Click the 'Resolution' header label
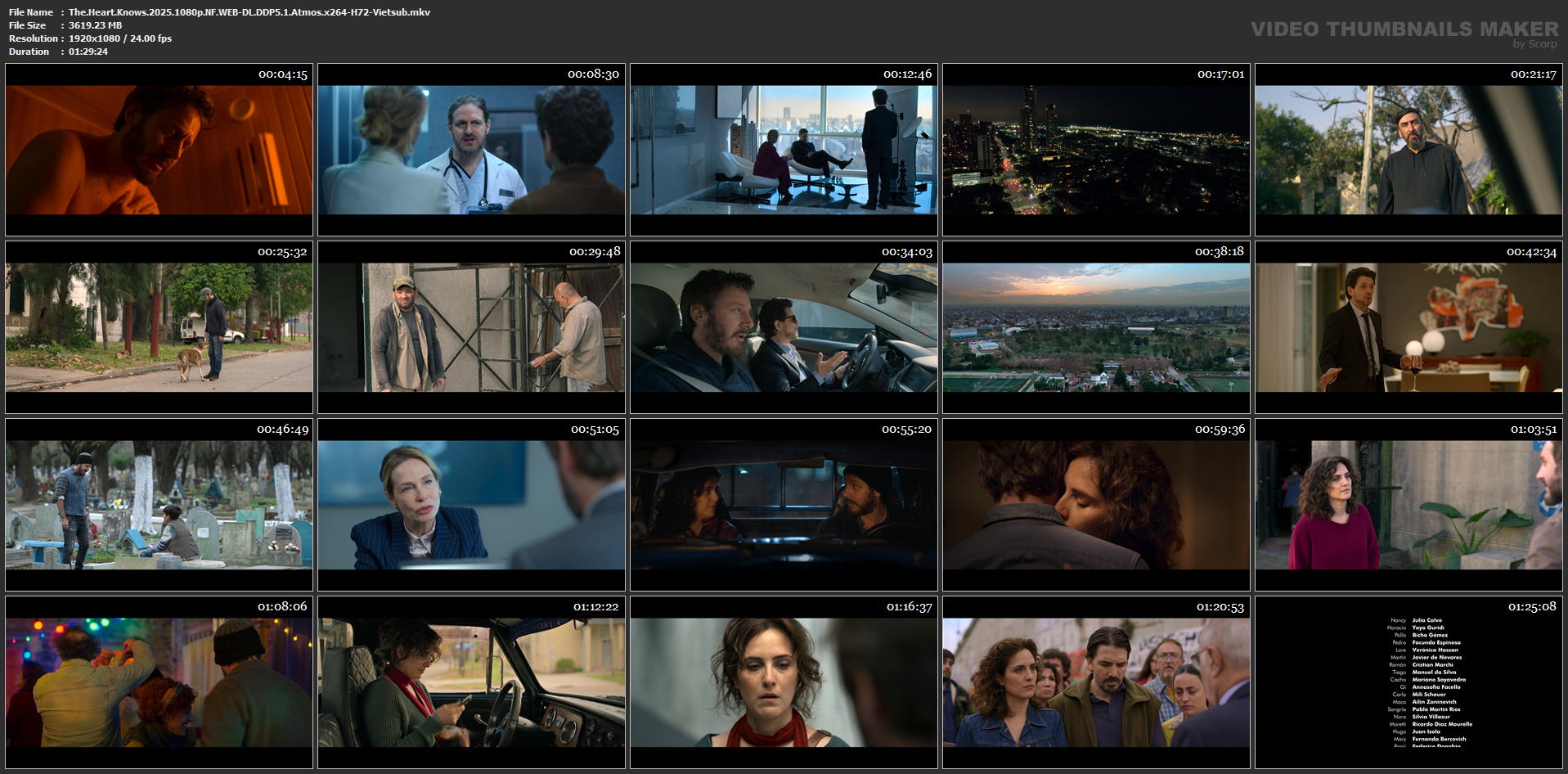 (34, 38)
